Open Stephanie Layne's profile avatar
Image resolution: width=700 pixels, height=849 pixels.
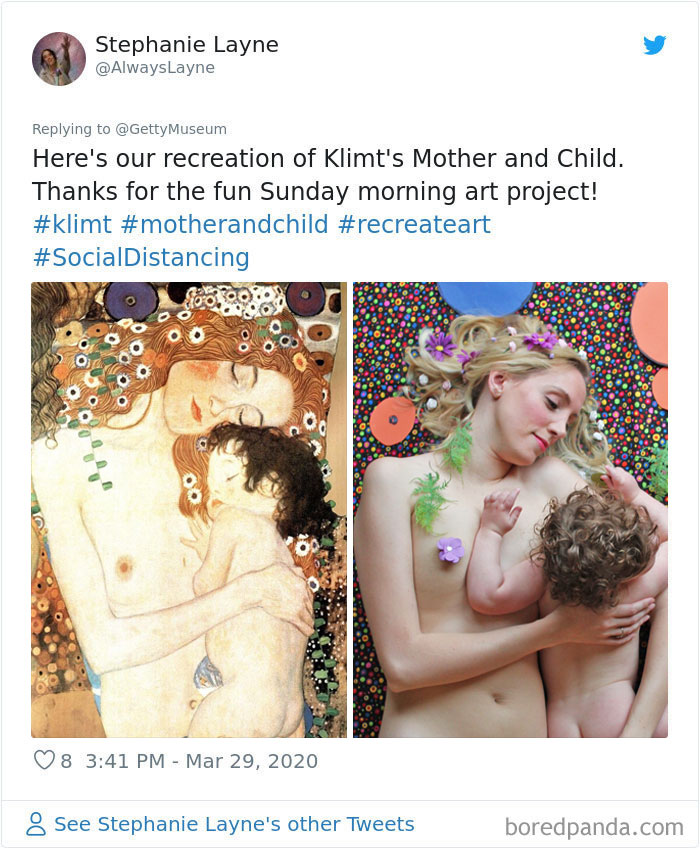[x=59, y=58]
